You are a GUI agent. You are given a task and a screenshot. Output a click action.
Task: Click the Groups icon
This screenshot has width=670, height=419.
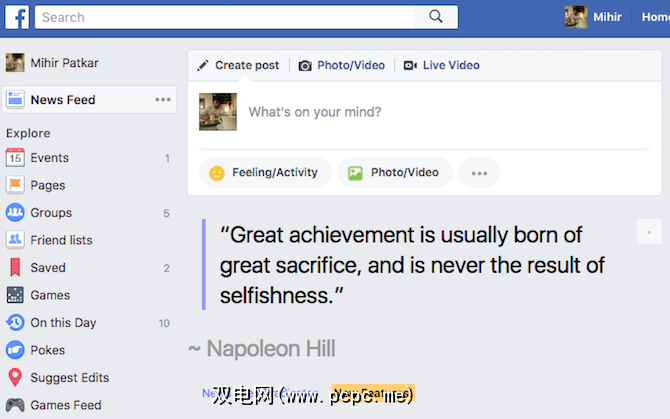point(15,212)
